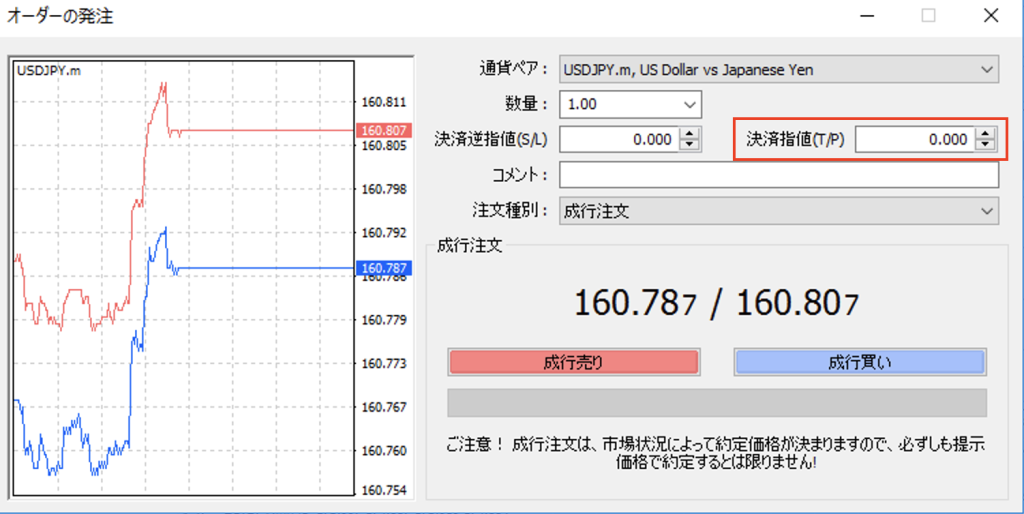Increase T/P with the up arrow
This screenshot has width=1024, height=514.
coord(986,135)
